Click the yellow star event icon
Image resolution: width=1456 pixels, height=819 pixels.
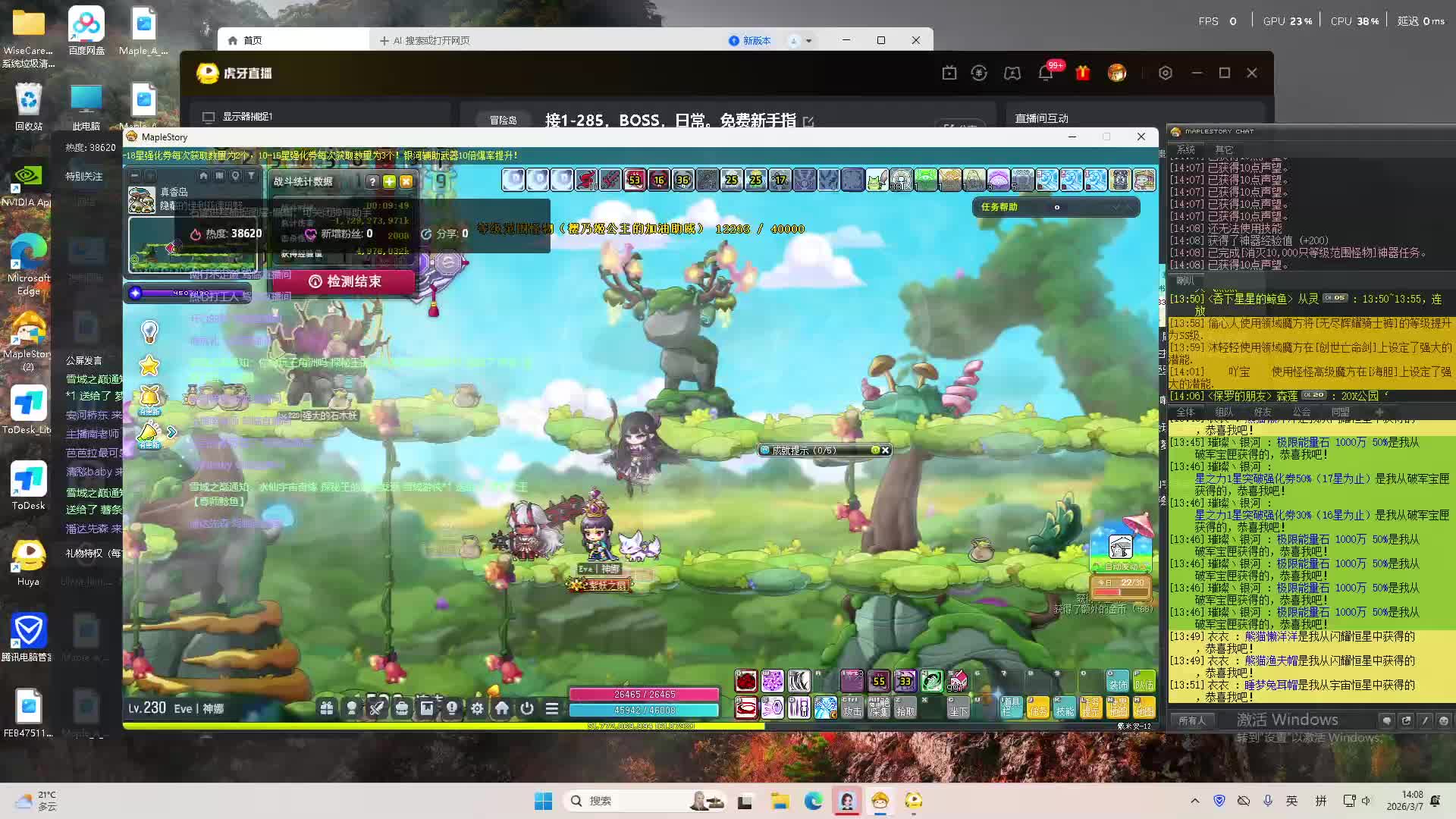(x=149, y=366)
